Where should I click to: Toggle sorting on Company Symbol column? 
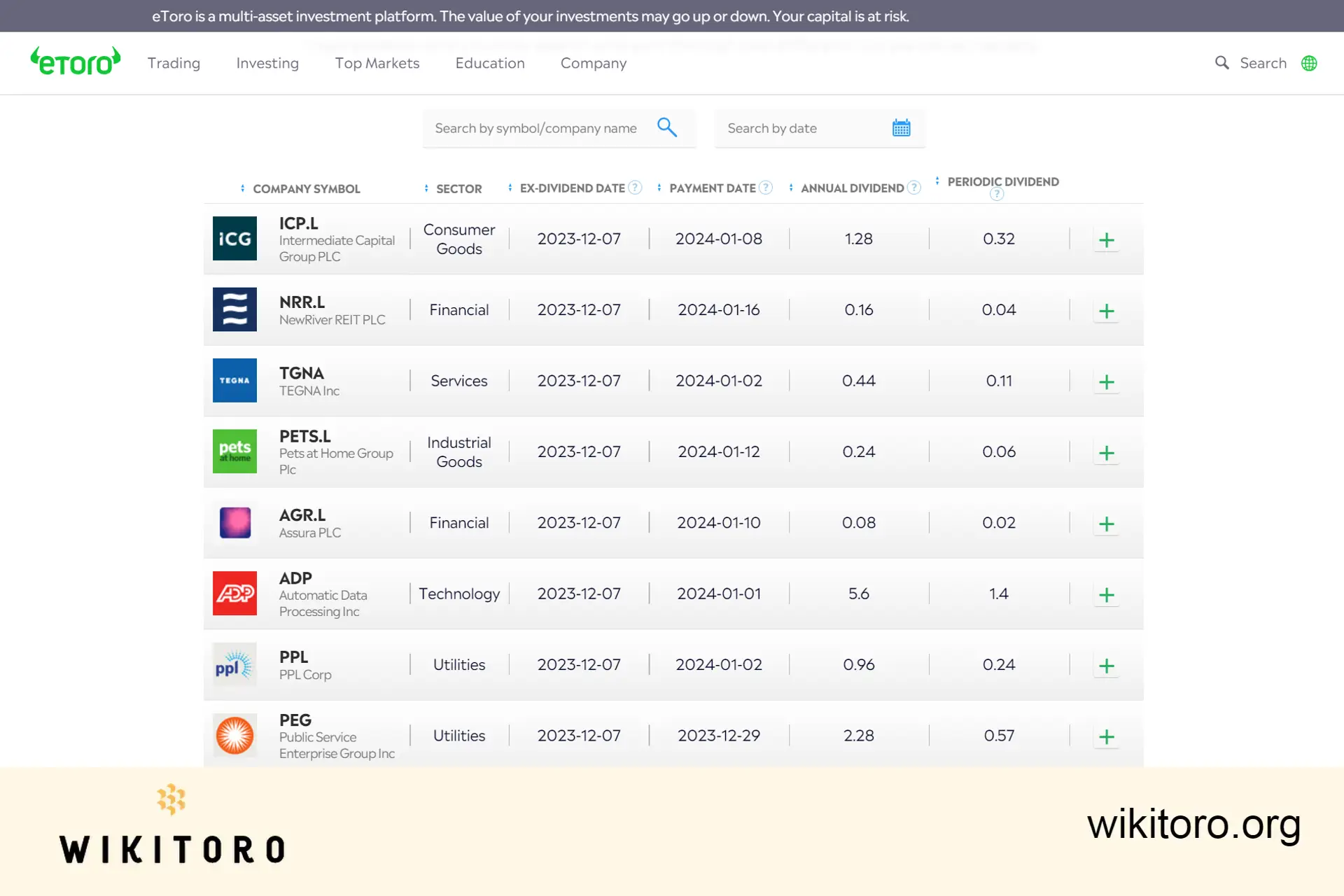point(241,188)
